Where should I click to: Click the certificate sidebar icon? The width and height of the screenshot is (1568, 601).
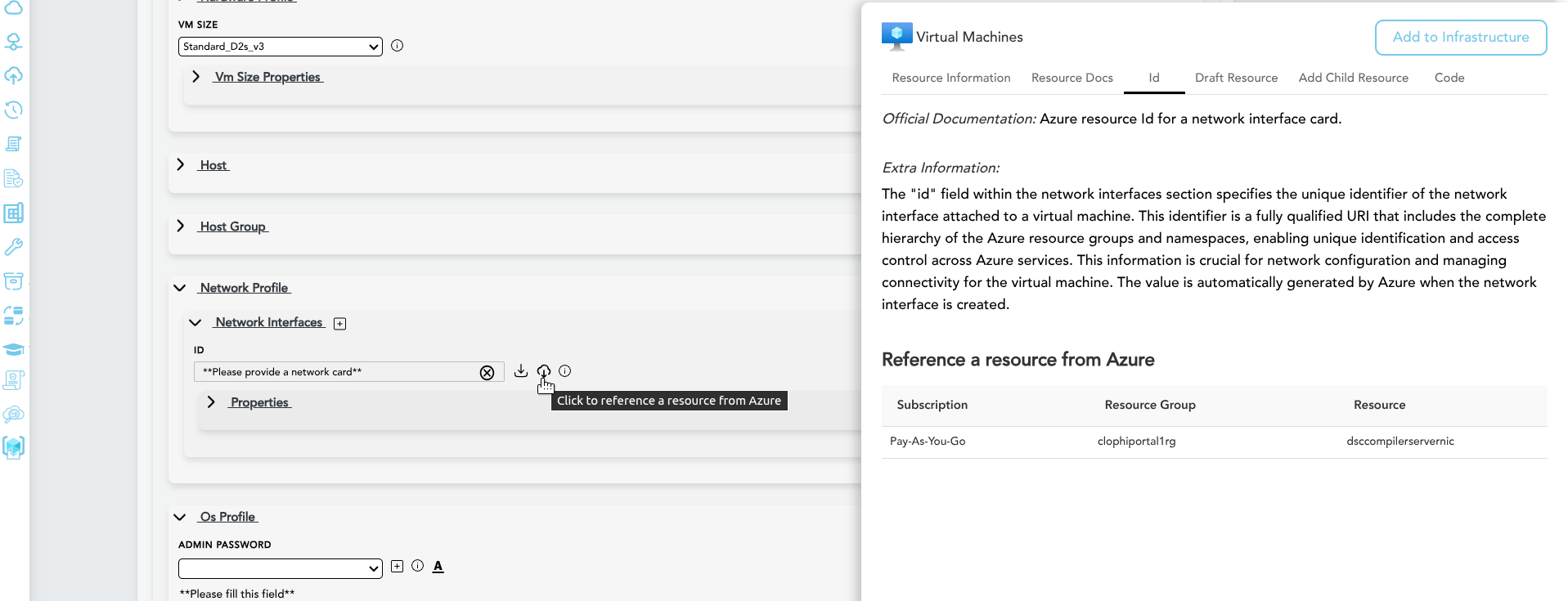(13, 380)
